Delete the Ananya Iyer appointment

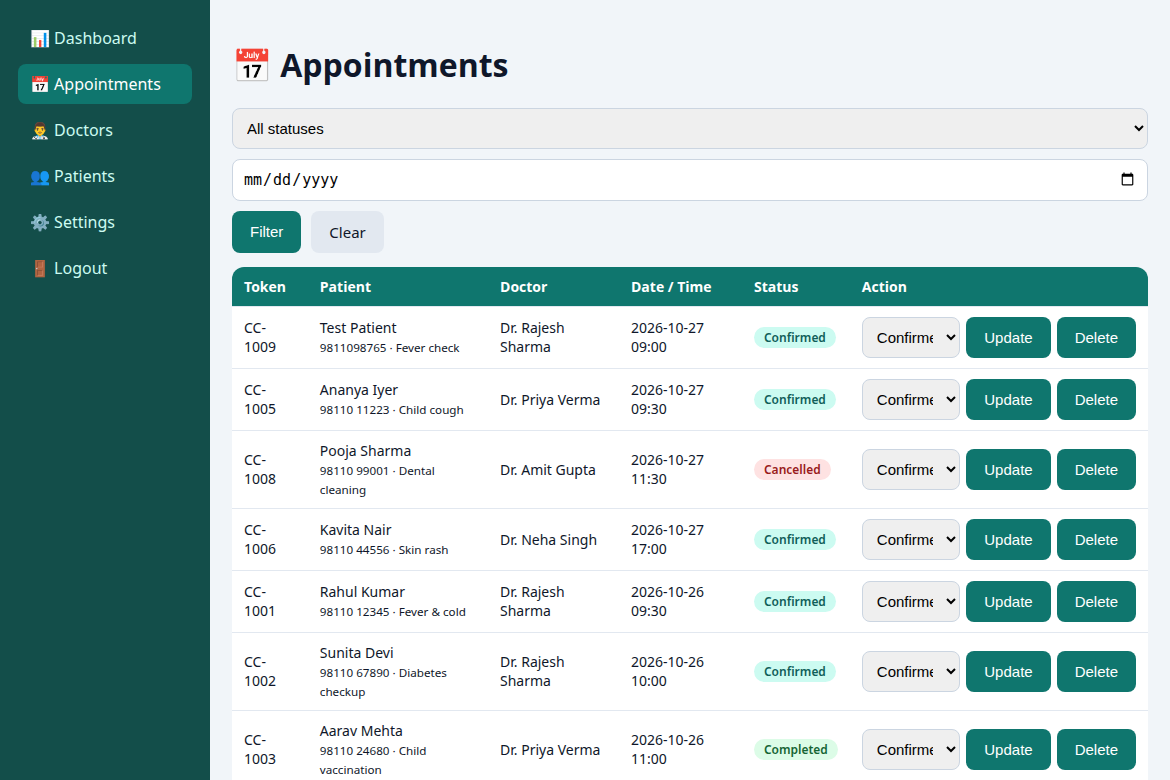[1096, 399]
